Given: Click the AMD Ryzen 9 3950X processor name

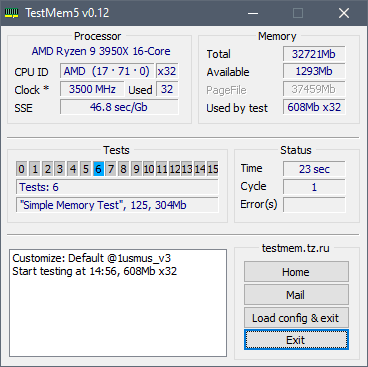Looking at the screenshot, I should point(101,51).
